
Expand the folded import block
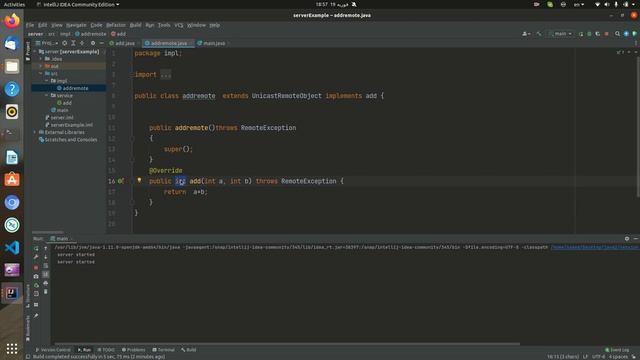click(x=166, y=75)
